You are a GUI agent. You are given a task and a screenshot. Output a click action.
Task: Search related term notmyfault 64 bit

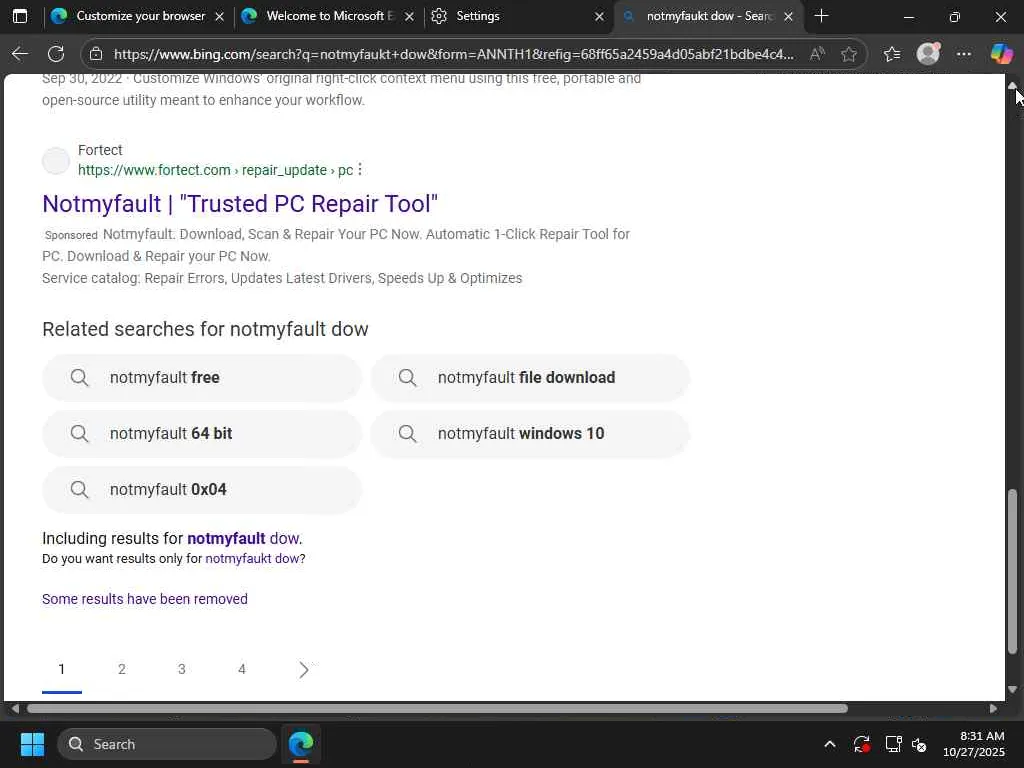[x=201, y=434]
